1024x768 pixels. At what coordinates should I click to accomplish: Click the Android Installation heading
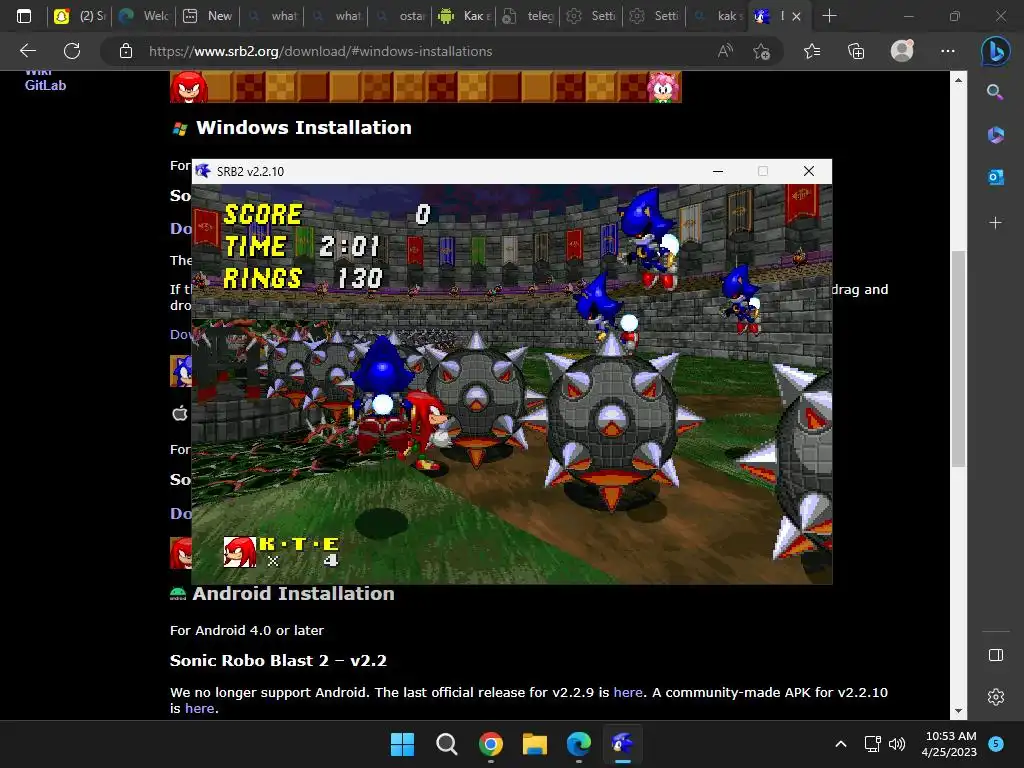[293, 593]
